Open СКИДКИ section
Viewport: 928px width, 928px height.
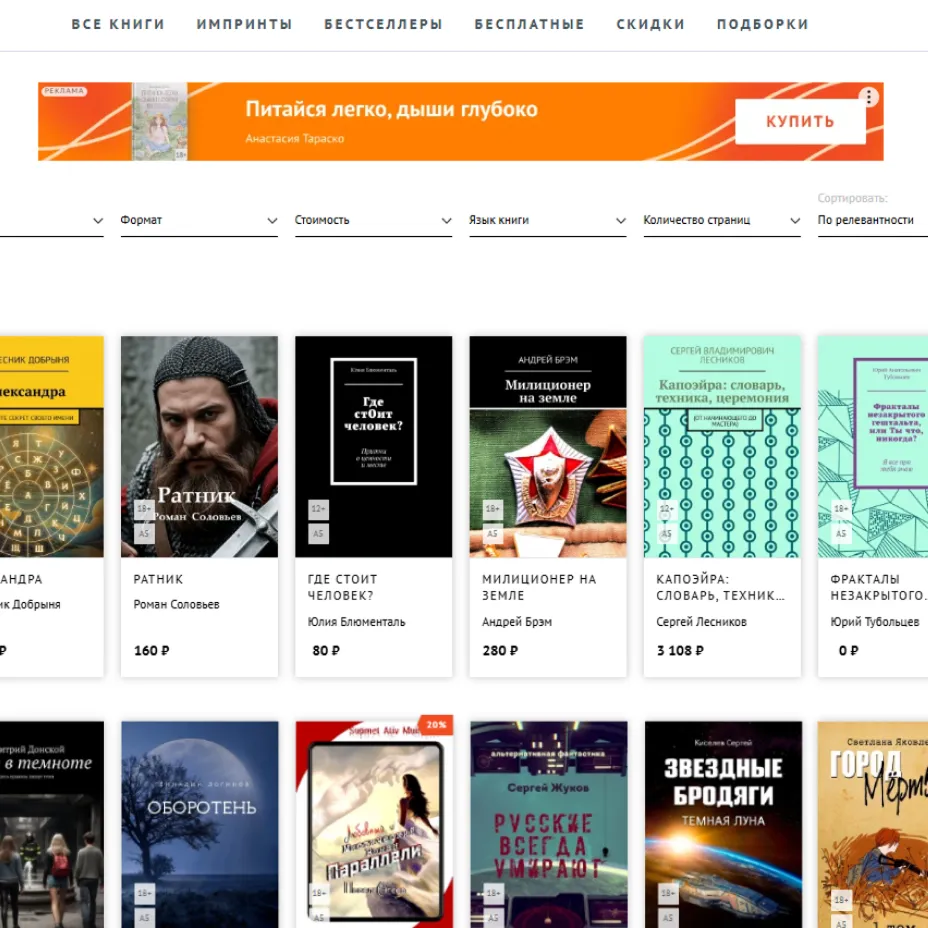coord(650,24)
